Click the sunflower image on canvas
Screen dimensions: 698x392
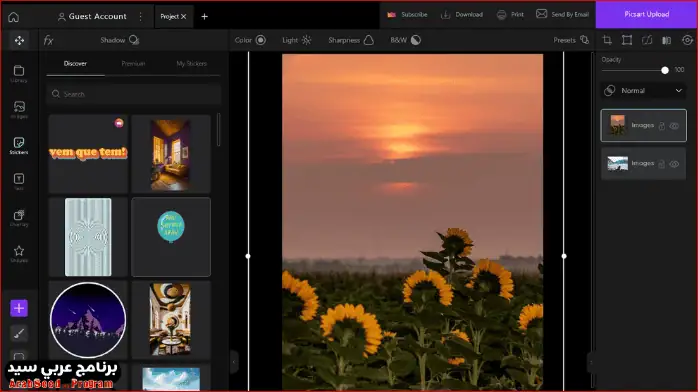[412, 222]
